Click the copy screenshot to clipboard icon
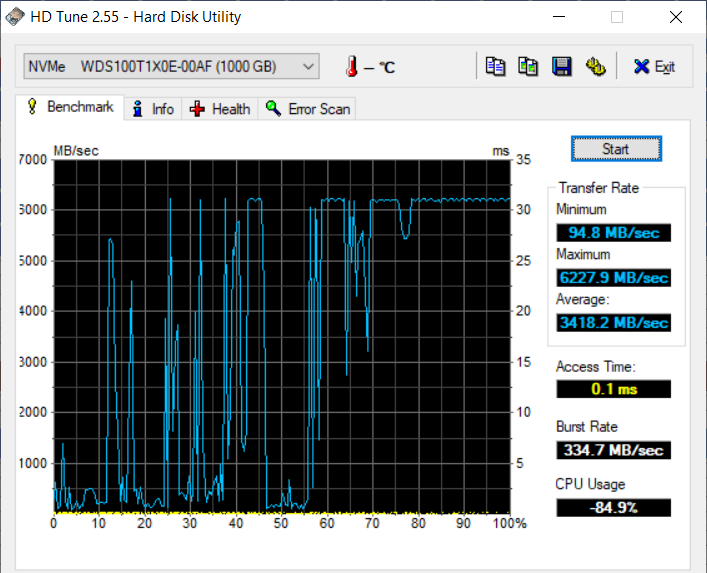 (528, 67)
